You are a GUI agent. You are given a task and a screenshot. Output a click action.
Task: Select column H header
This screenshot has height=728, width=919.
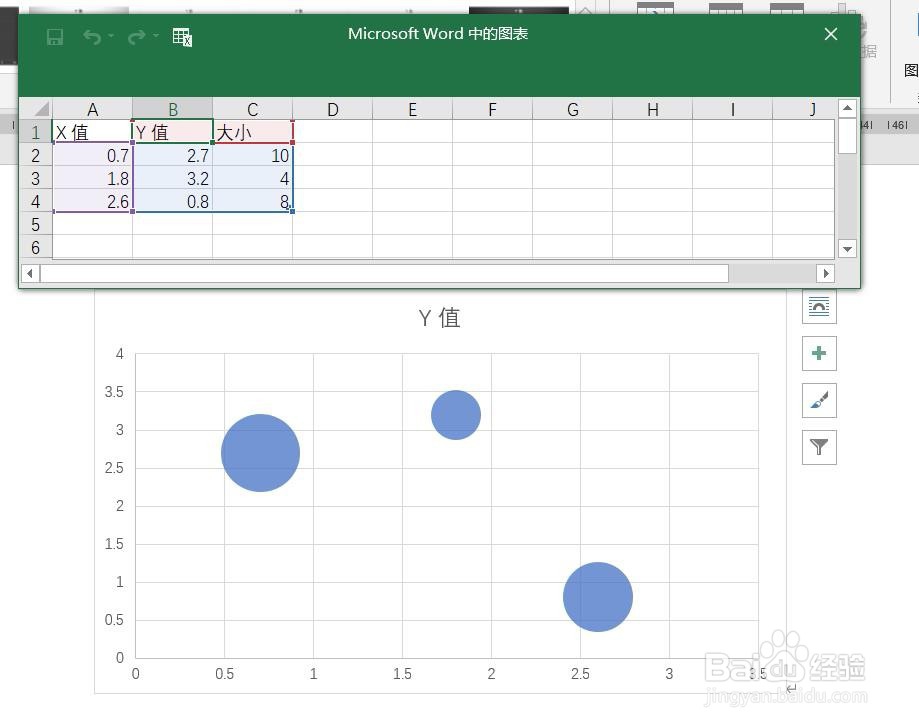[652, 109]
